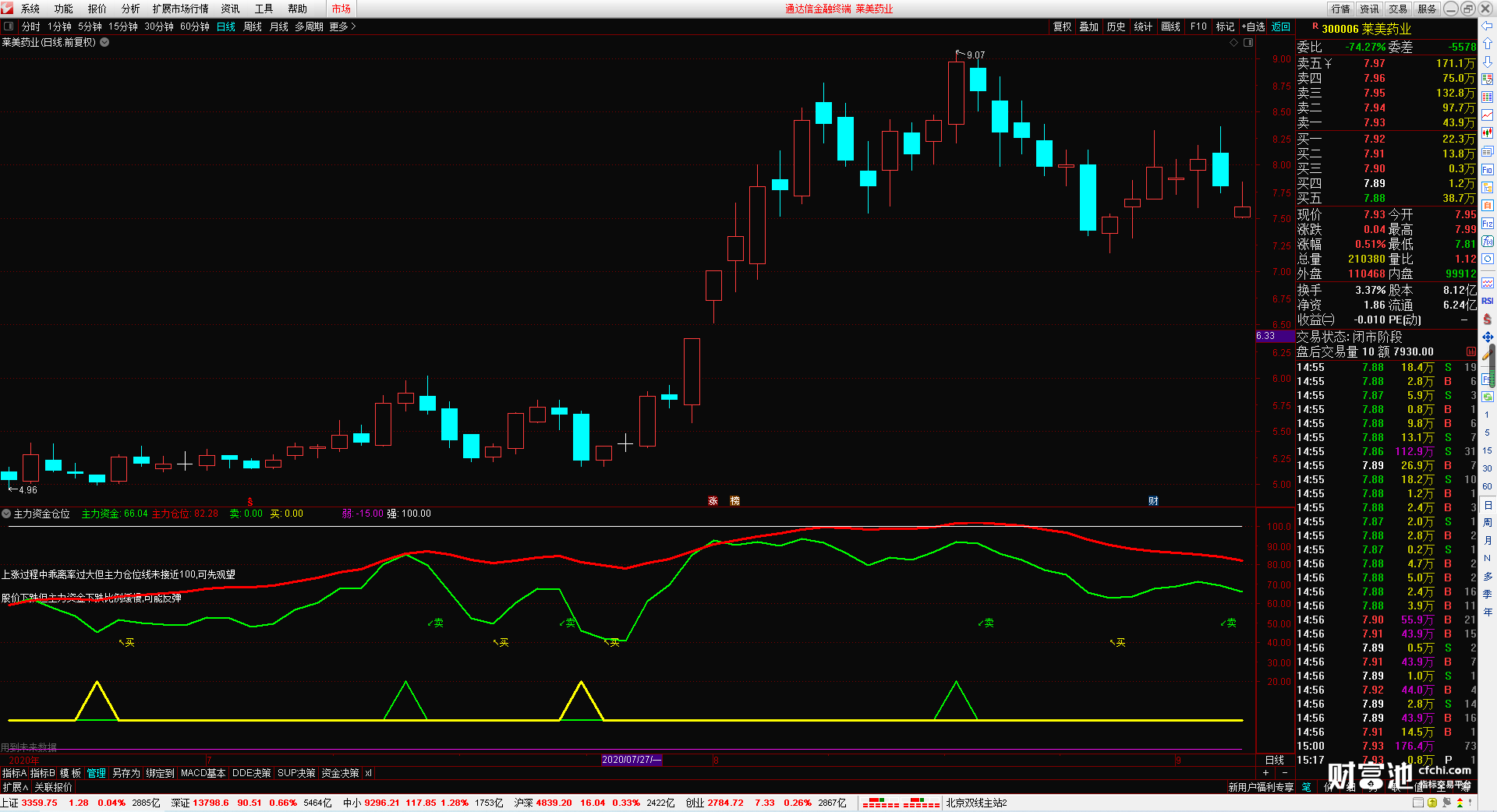
Task: Click the wavy indicator lines sidebar icon
Action: click(1488, 283)
